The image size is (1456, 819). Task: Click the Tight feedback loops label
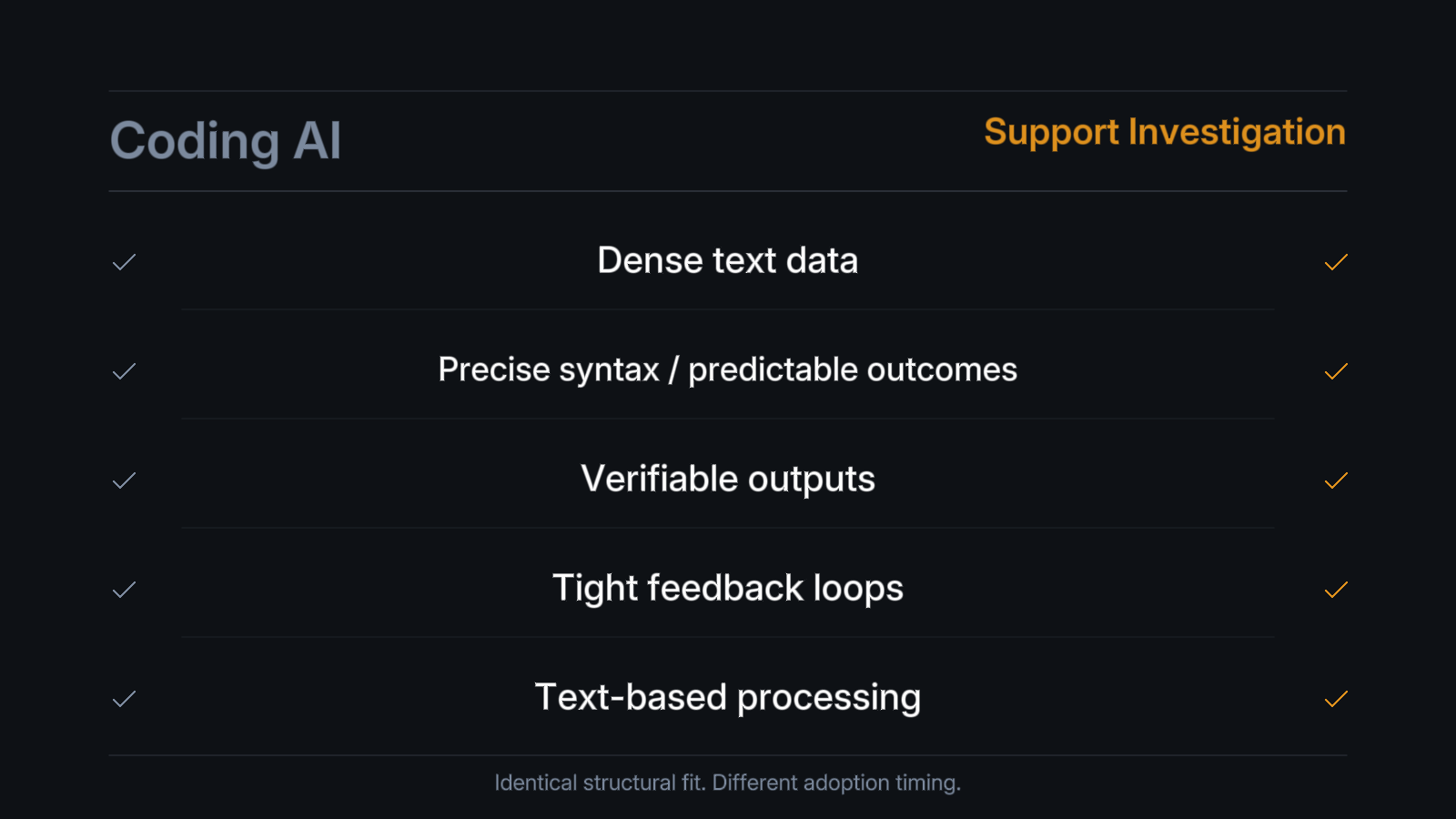[727, 588]
